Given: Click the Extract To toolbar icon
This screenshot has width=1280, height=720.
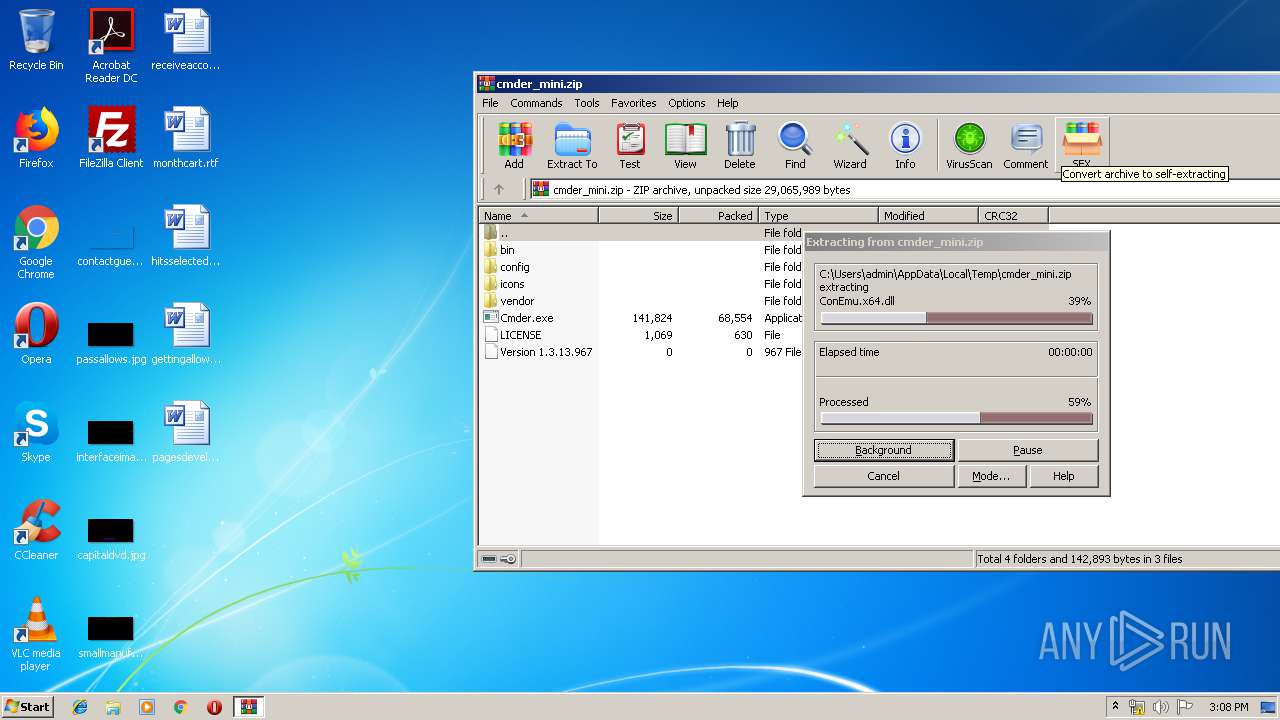Looking at the screenshot, I should (572, 146).
